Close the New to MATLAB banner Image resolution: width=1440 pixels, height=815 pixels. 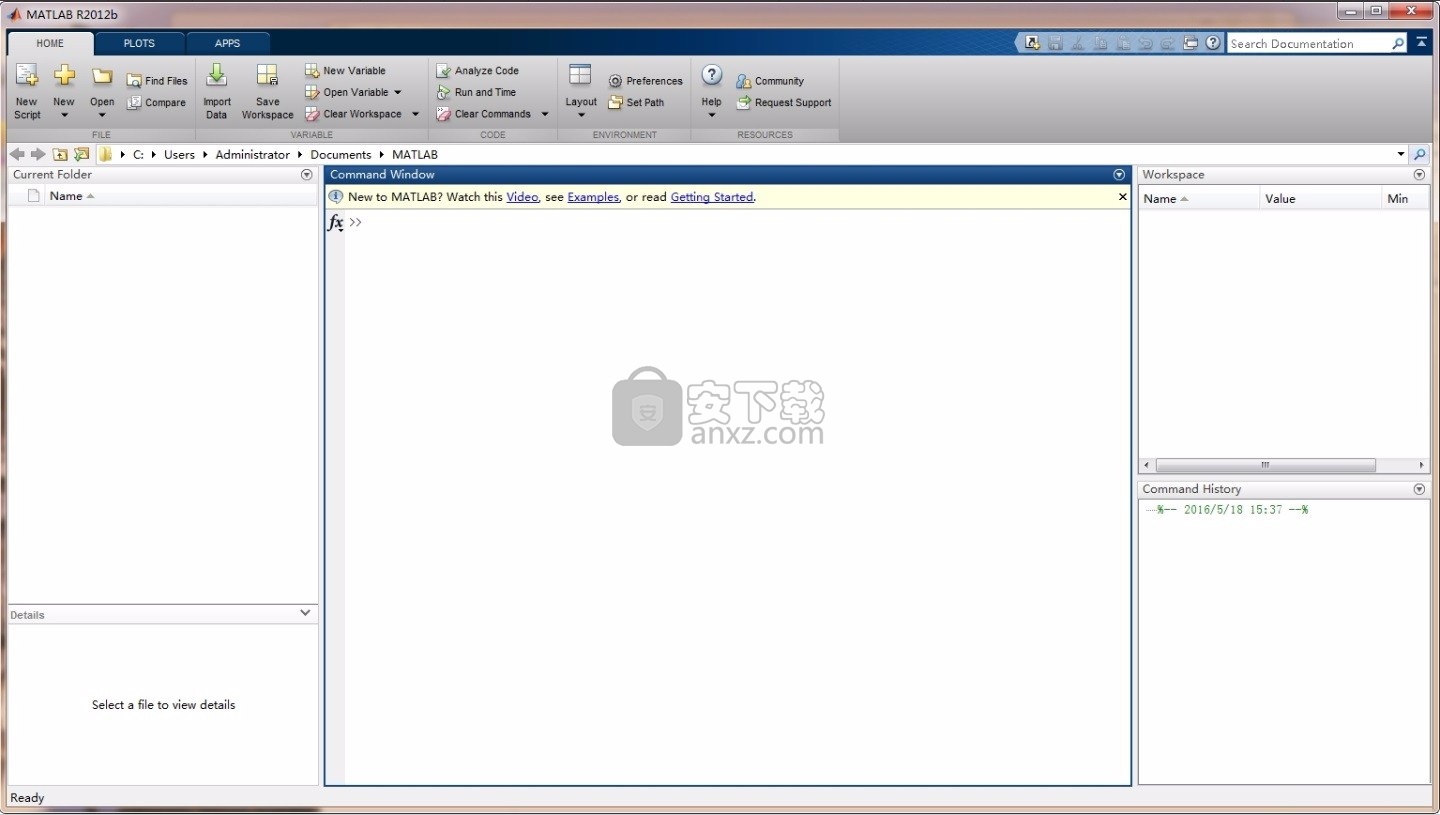(1122, 197)
